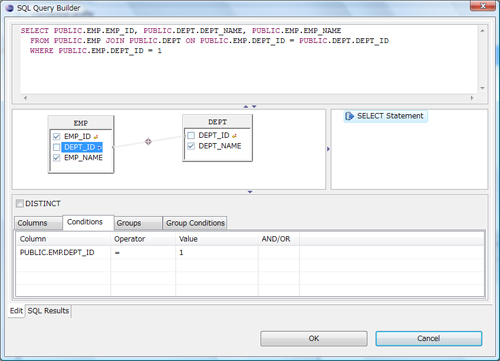Click the Cancel button

pyautogui.click(x=429, y=339)
